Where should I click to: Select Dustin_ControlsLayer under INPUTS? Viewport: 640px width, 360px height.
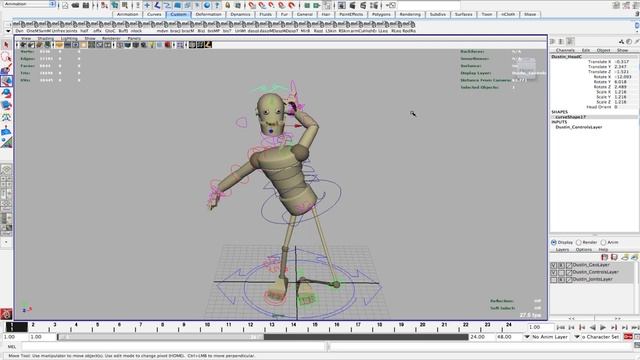click(x=579, y=127)
